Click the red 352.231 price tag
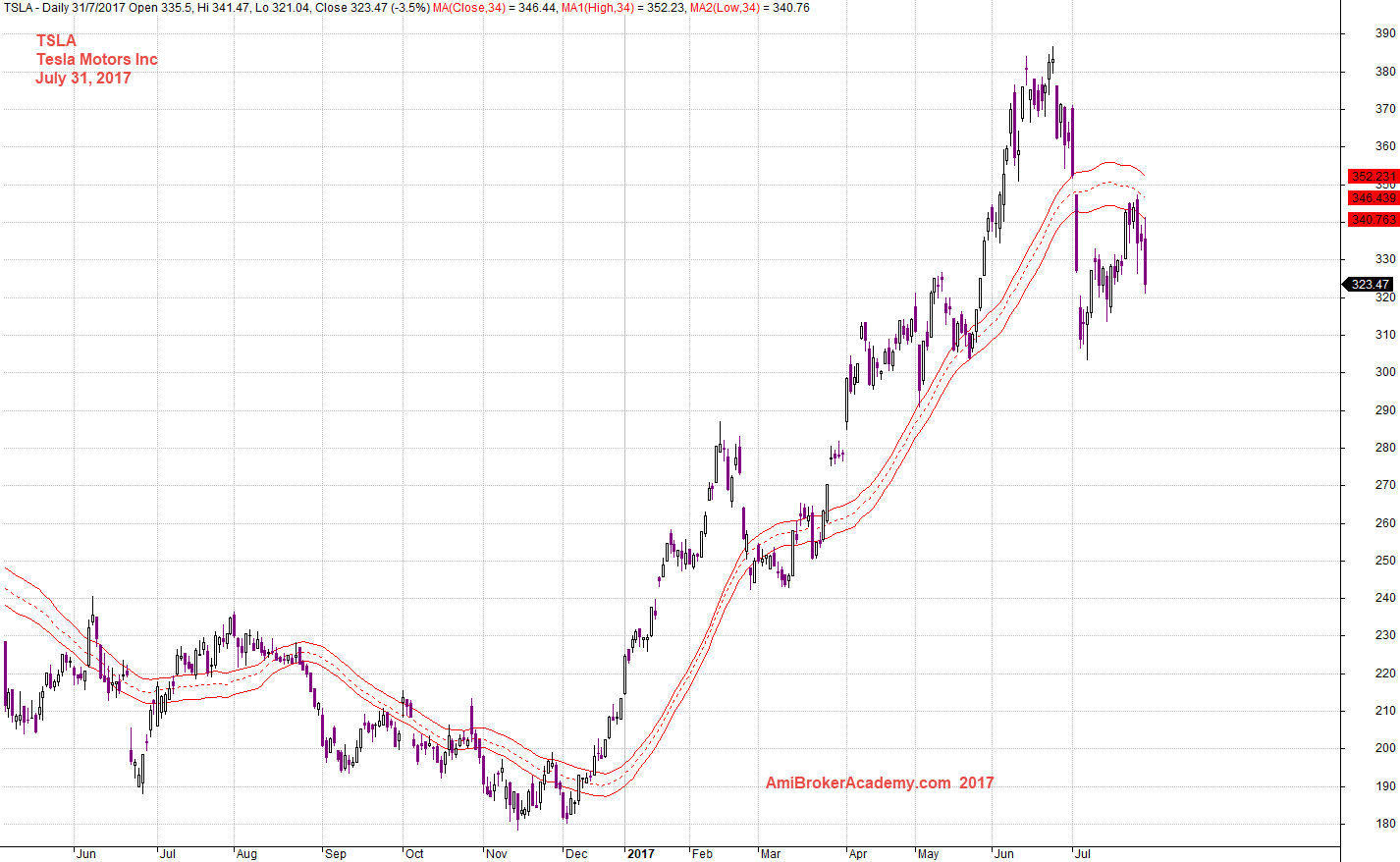The height and width of the screenshot is (862, 1400). coord(1373,177)
